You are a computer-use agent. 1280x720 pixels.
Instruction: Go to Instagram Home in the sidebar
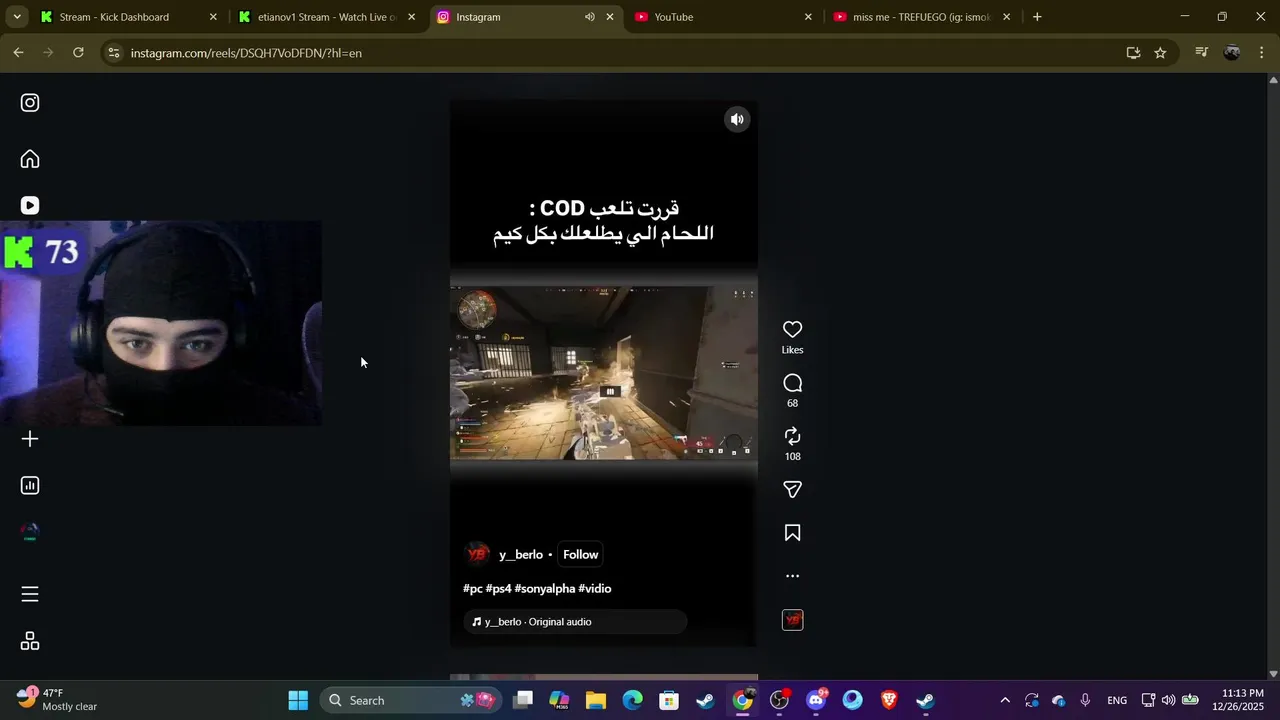point(30,159)
